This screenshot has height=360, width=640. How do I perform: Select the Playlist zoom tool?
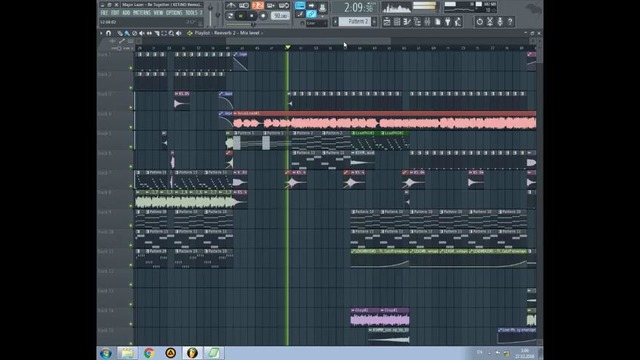tap(171, 33)
